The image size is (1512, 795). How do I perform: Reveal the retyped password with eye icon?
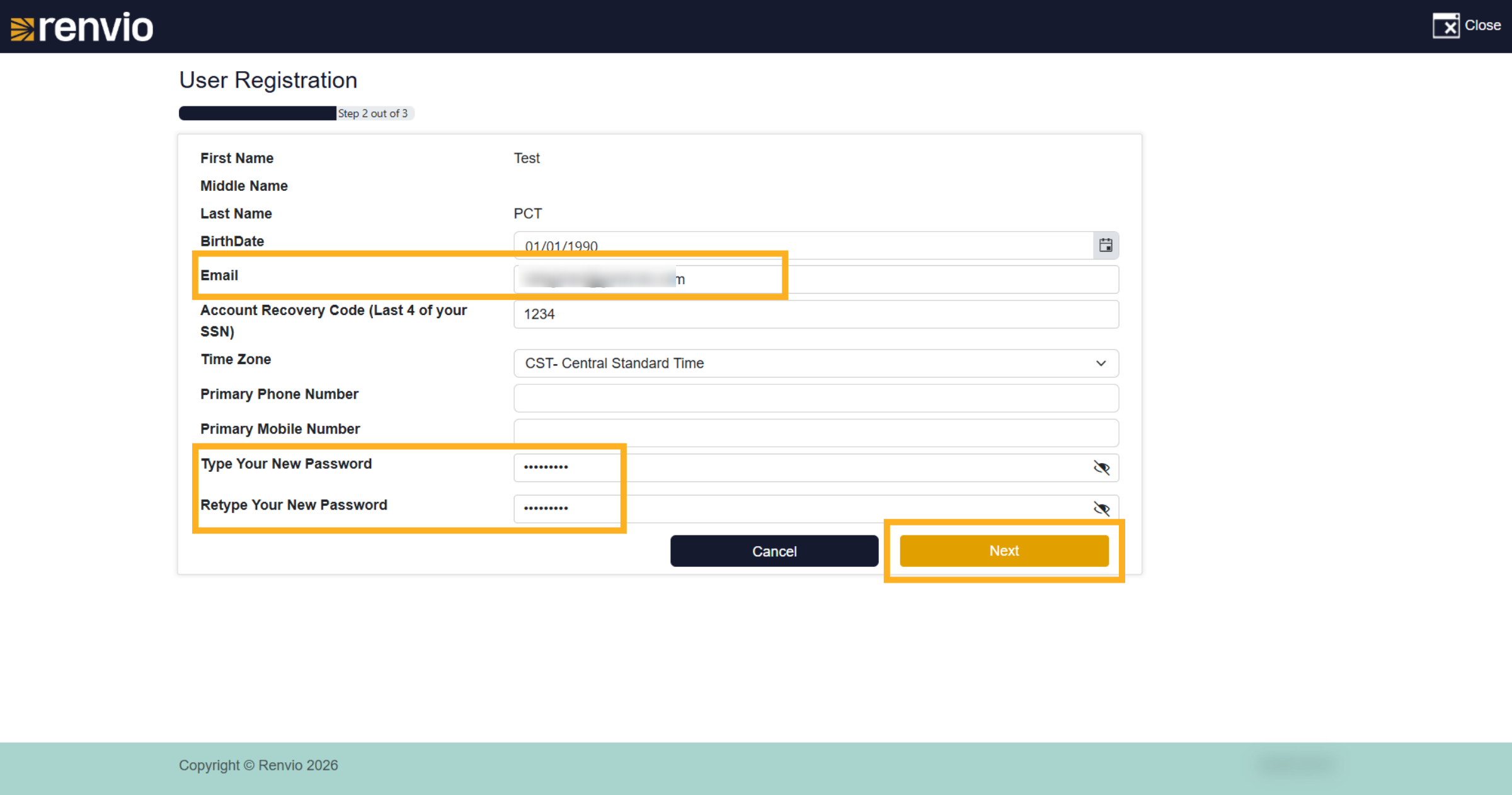click(1101, 508)
